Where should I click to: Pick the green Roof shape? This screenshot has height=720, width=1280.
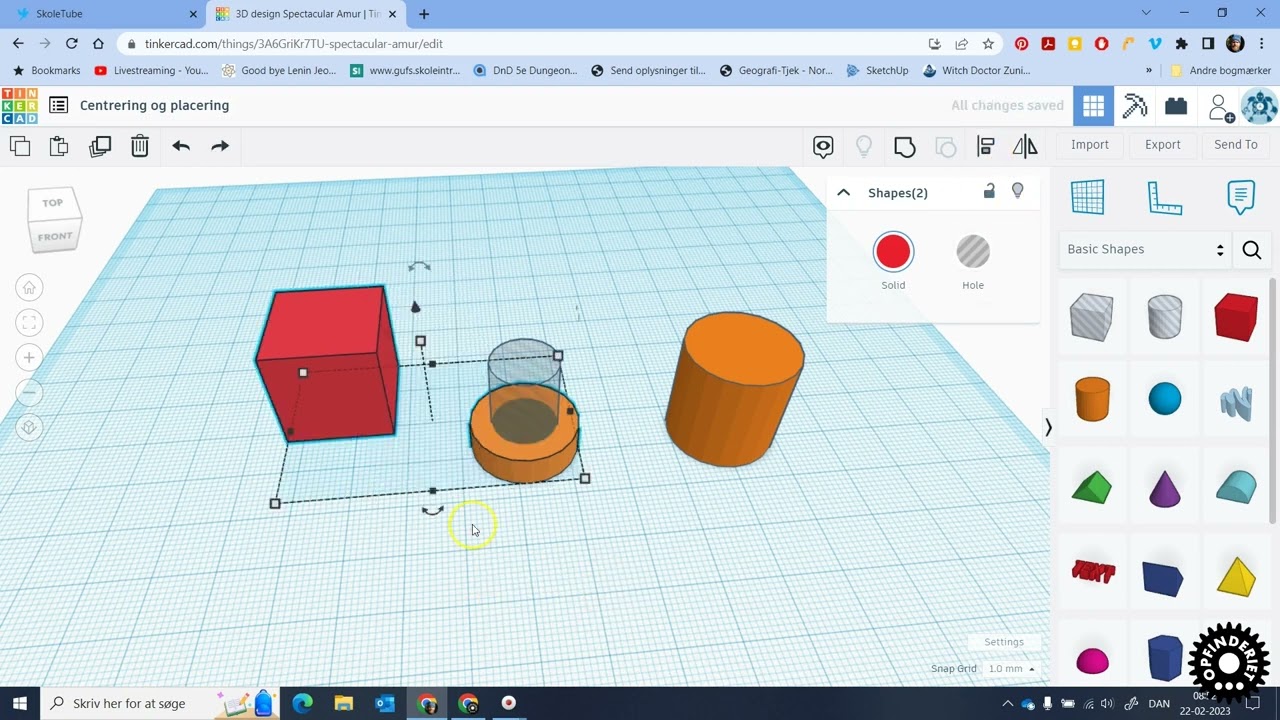1092,487
